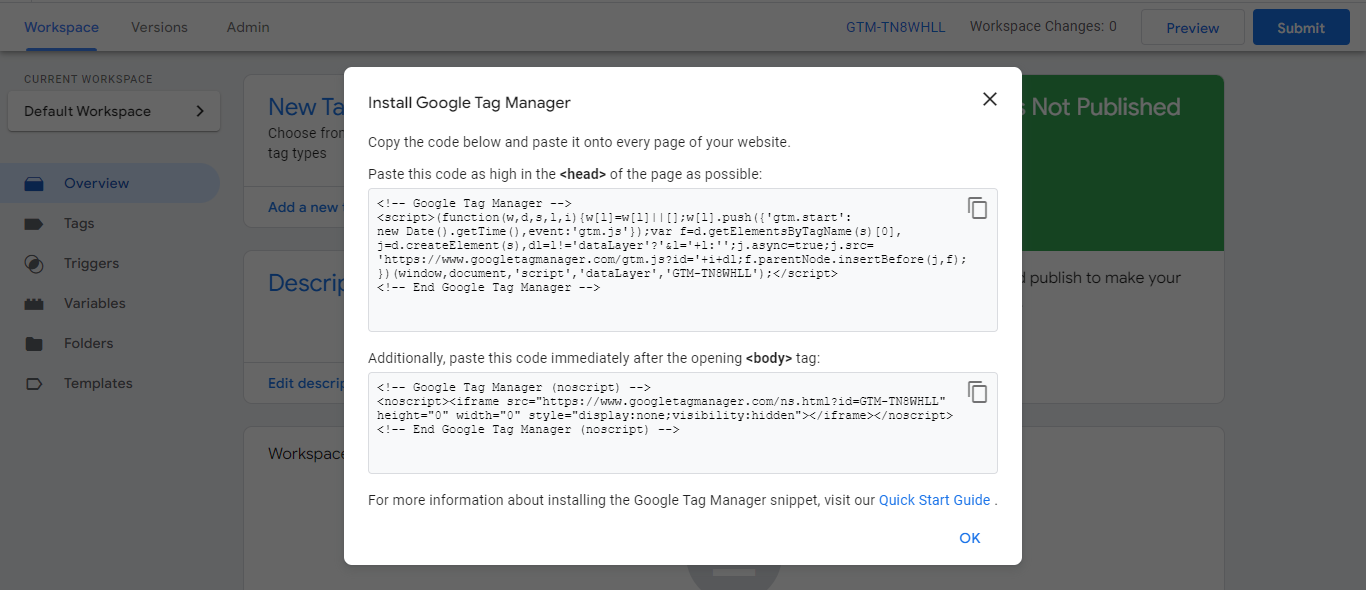The height and width of the screenshot is (590, 1366).
Task: Click inside the noscript code snippet box
Action: (x=683, y=423)
